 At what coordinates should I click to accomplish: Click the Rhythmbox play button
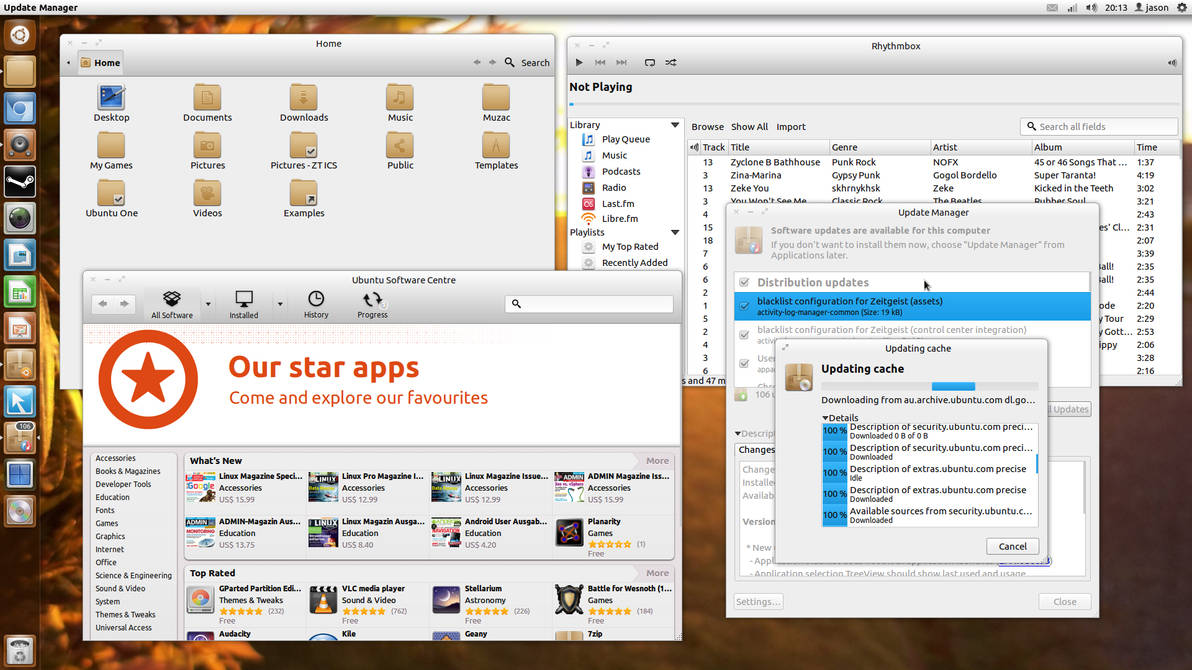point(579,62)
